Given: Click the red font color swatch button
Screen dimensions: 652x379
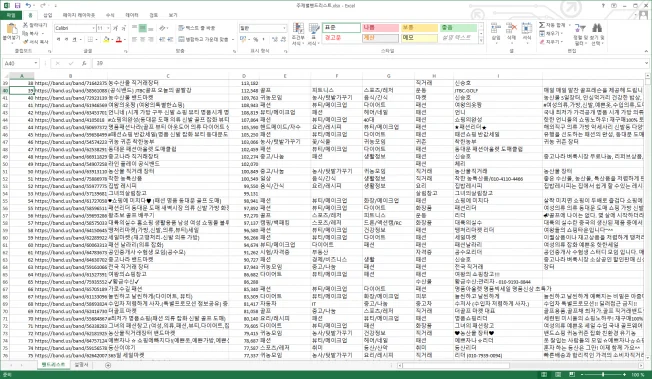Looking at the screenshot, I should 119,40.
